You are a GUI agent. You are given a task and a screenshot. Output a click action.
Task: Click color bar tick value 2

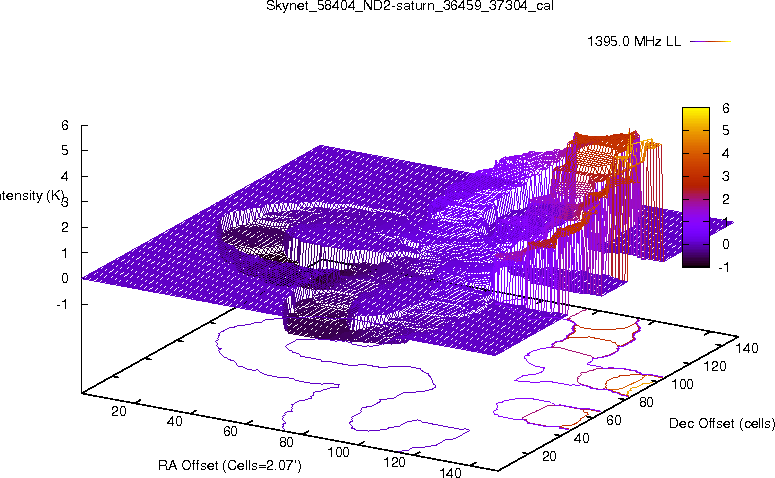[725, 199]
